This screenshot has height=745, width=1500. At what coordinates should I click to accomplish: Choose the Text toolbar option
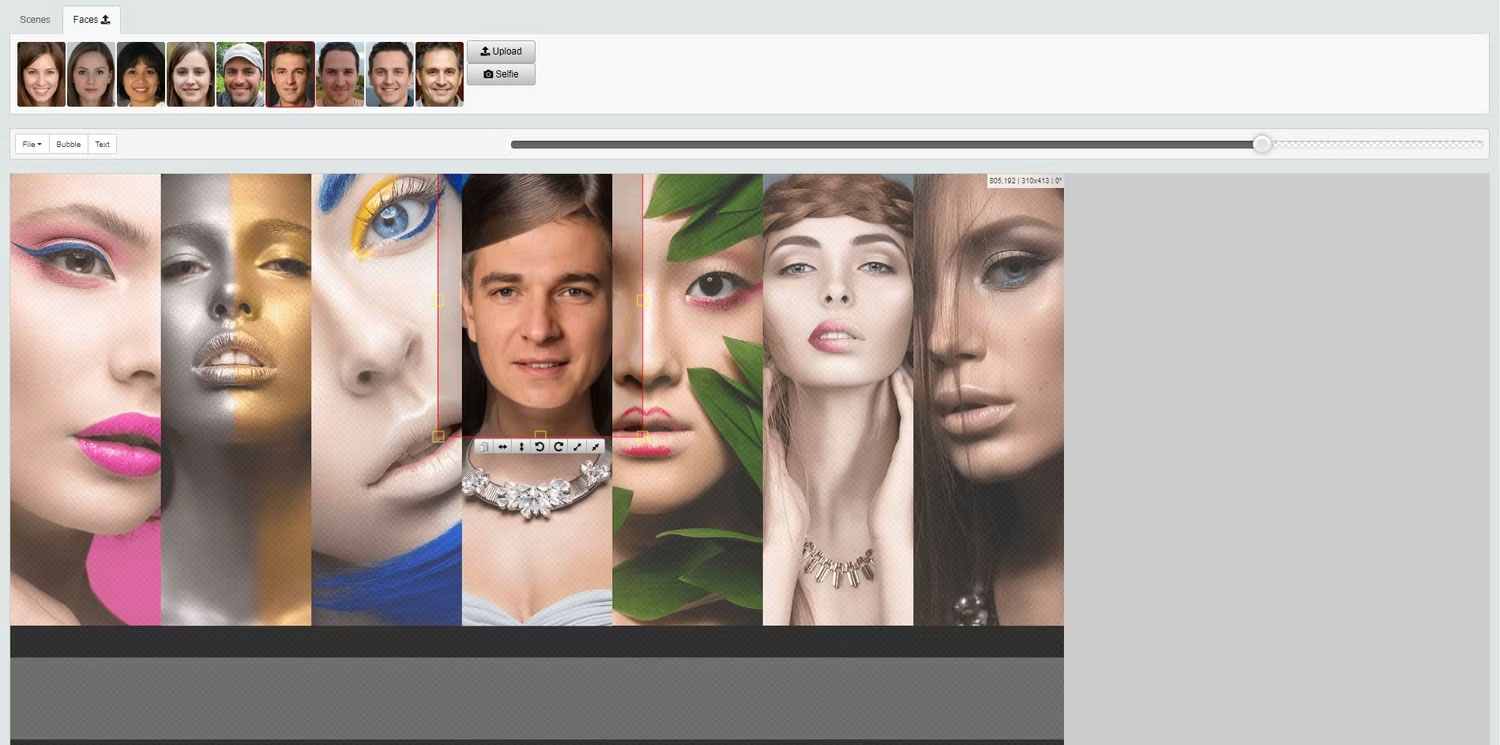tap(102, 145)
